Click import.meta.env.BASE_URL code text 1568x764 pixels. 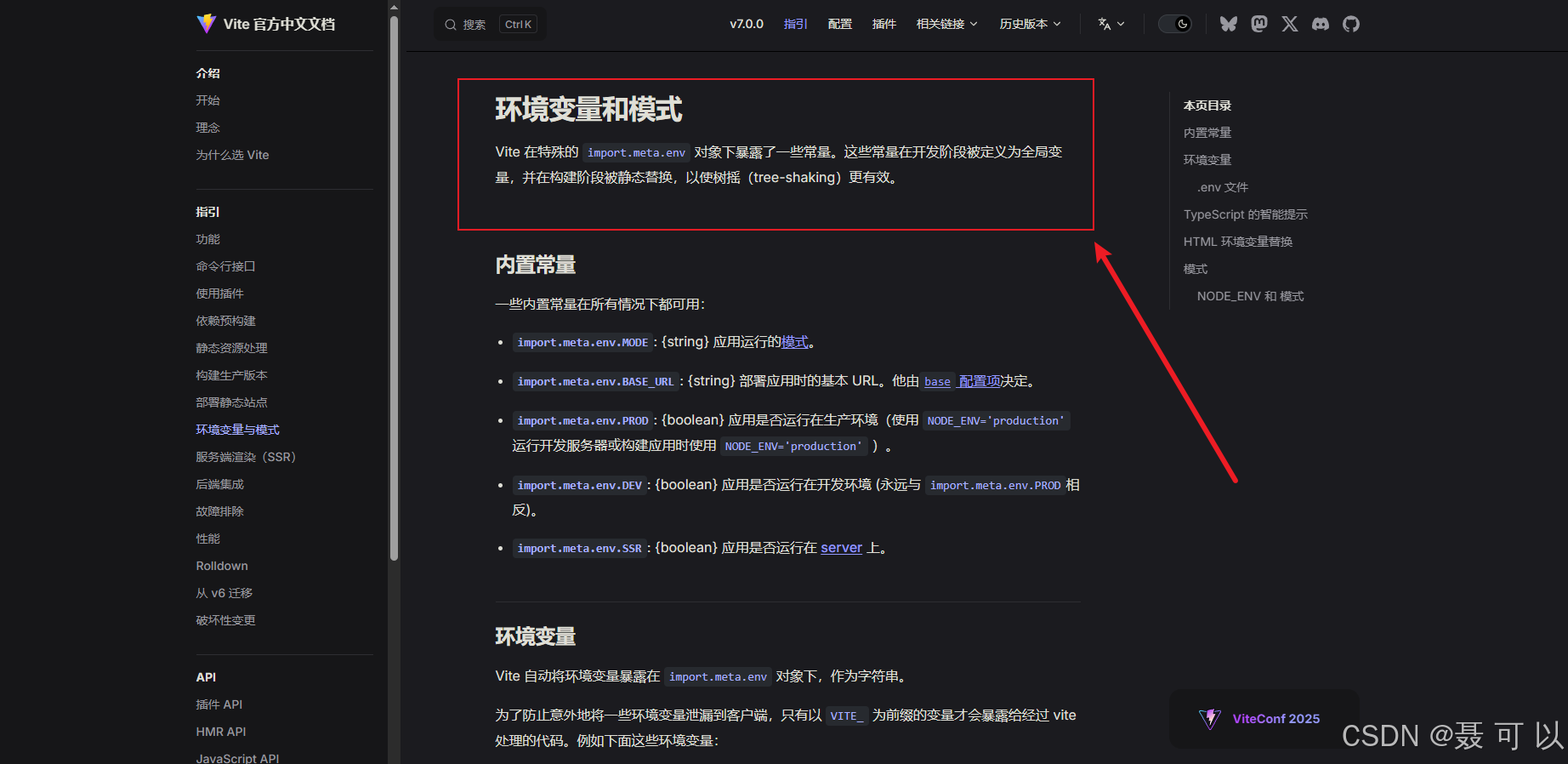point(595,382)
